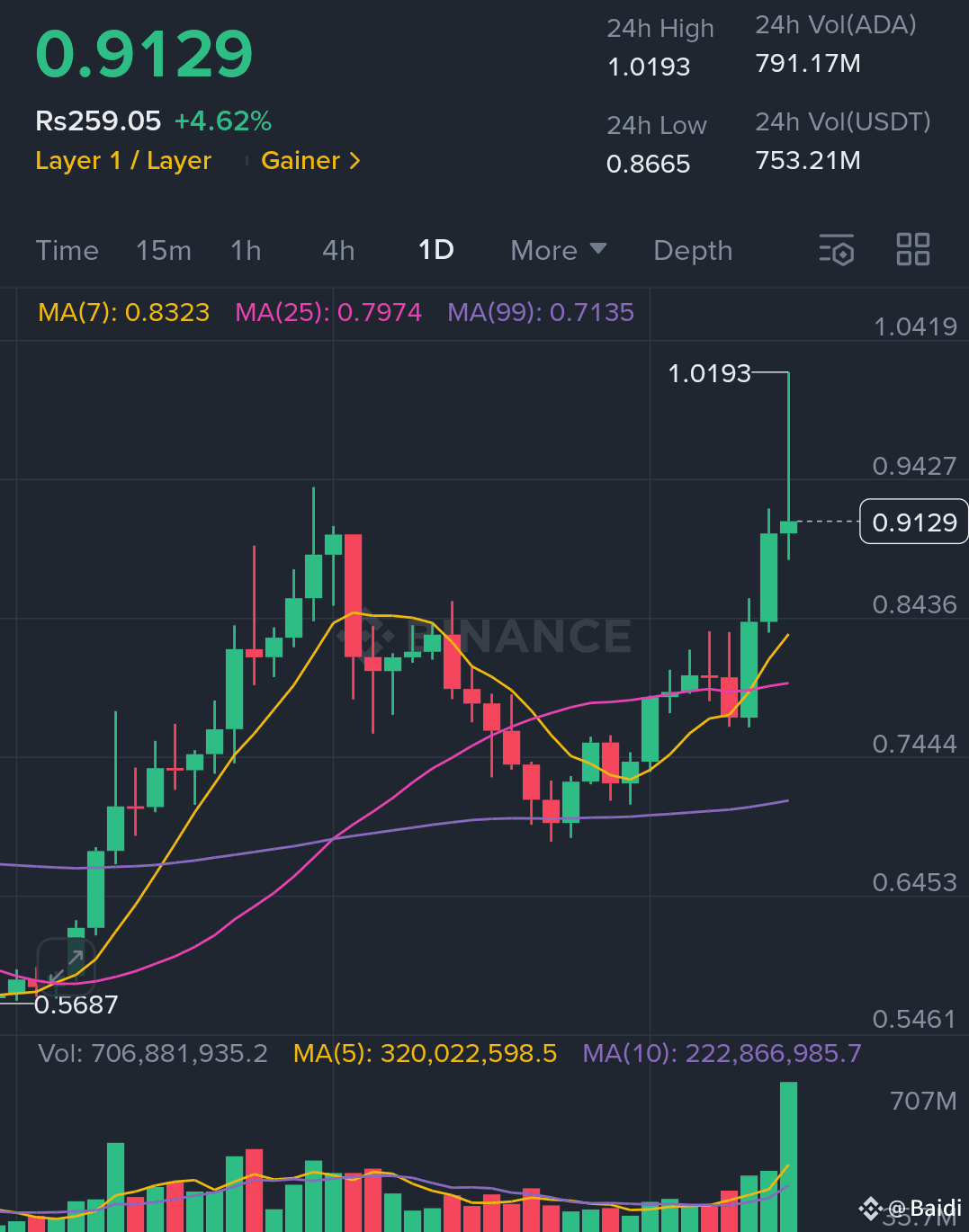Tap the Rs259.05 converted price
This screenshot has height=1232, width=969.
click(98, 121)
